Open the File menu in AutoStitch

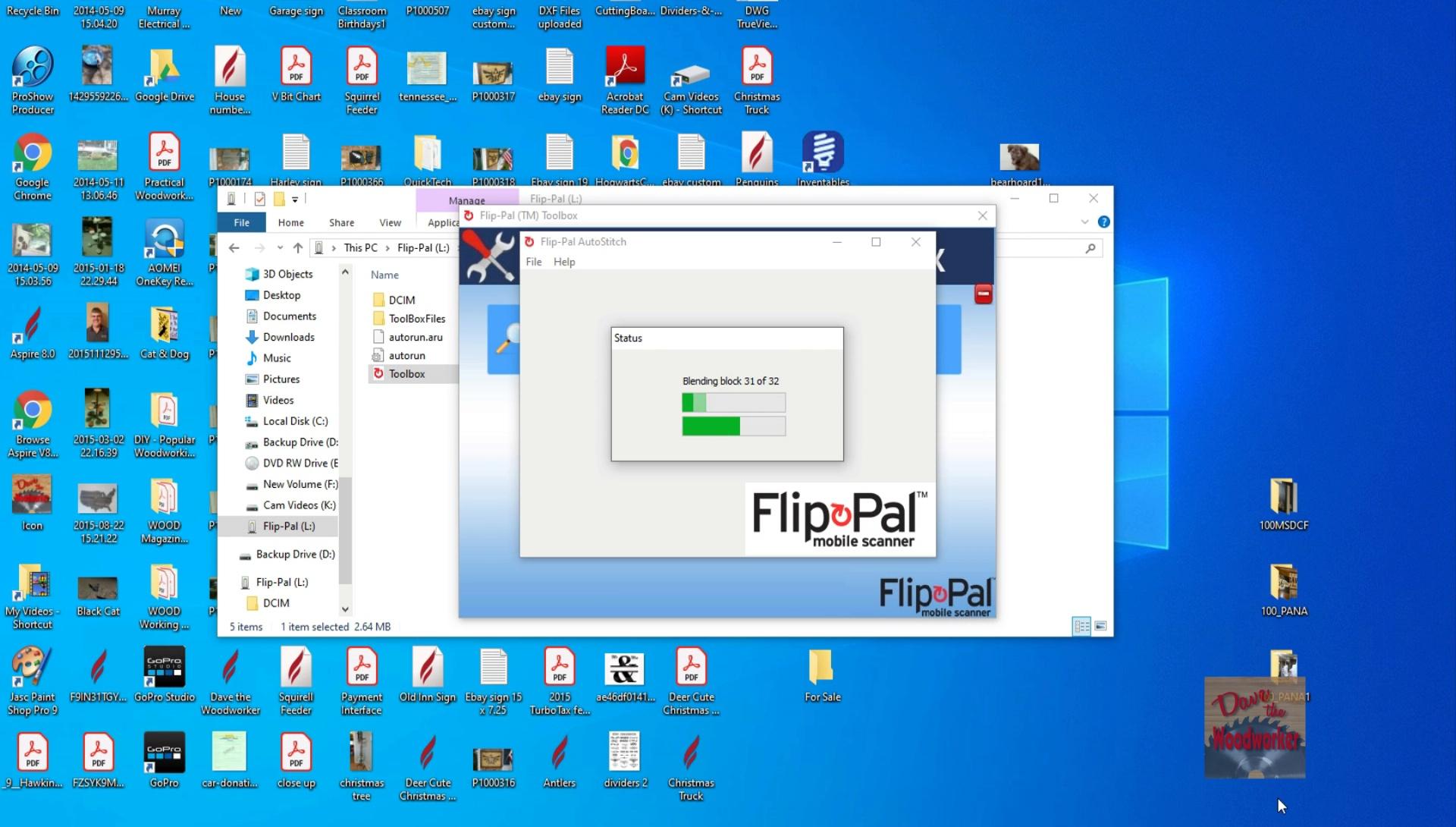(534, 262)
